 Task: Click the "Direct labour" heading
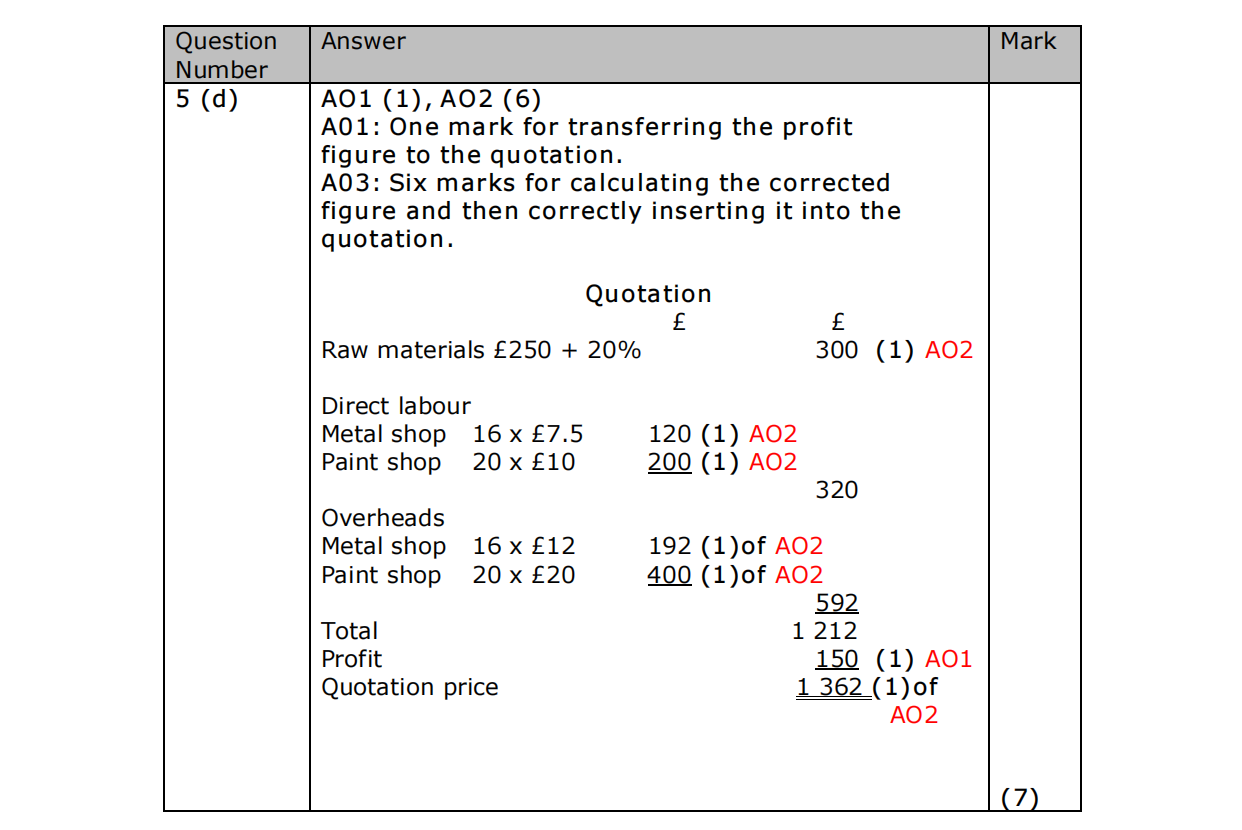[395, 406]
